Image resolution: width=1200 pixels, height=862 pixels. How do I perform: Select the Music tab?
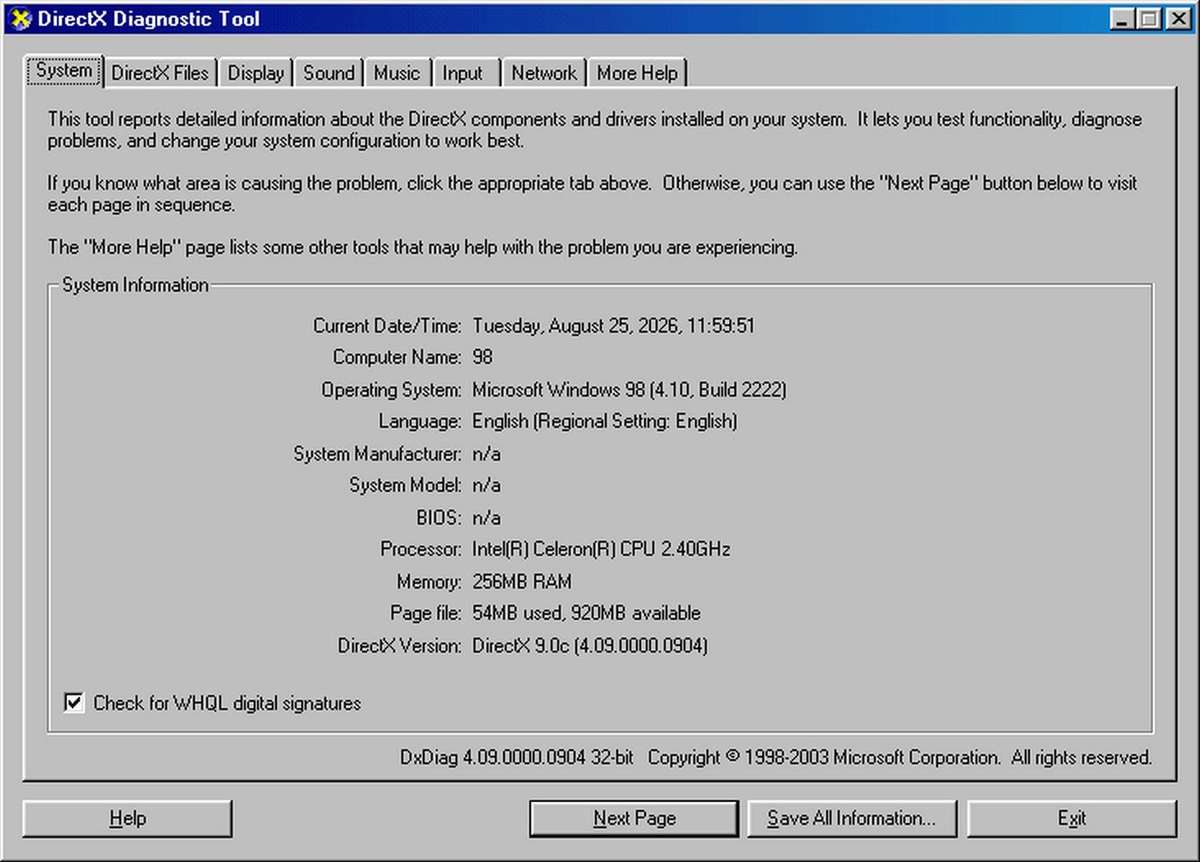(397, 73)
